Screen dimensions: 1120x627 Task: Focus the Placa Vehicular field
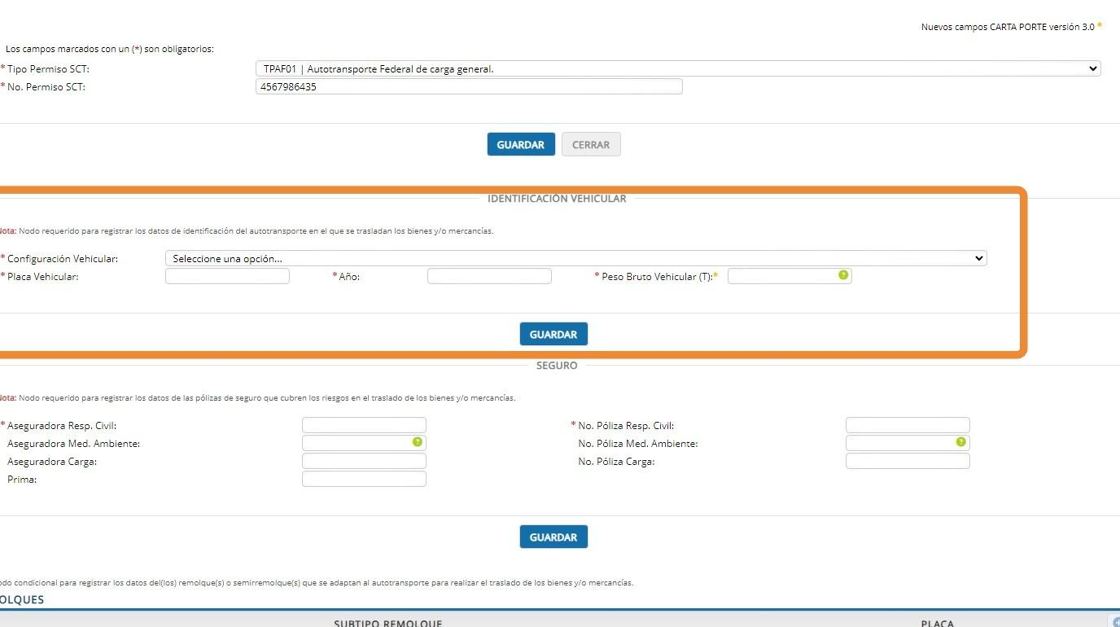click(227, 276)
